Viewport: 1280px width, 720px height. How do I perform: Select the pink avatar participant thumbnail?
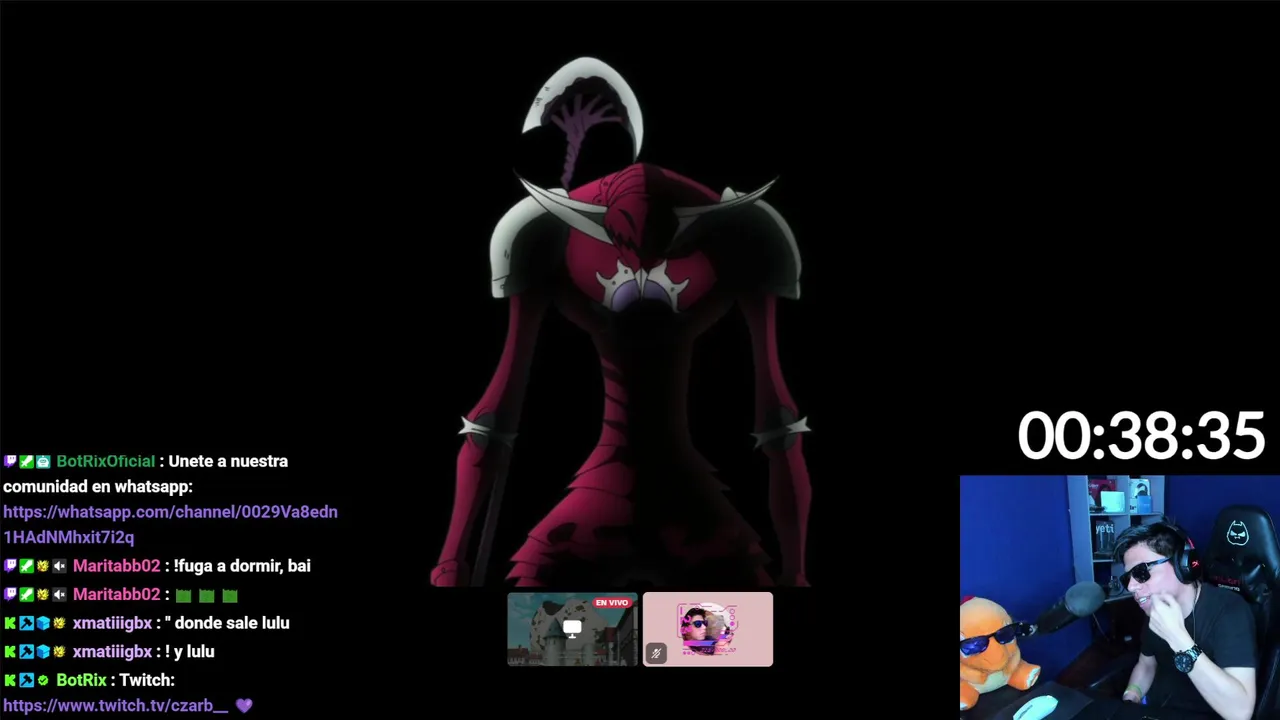[x=708, y=629]
